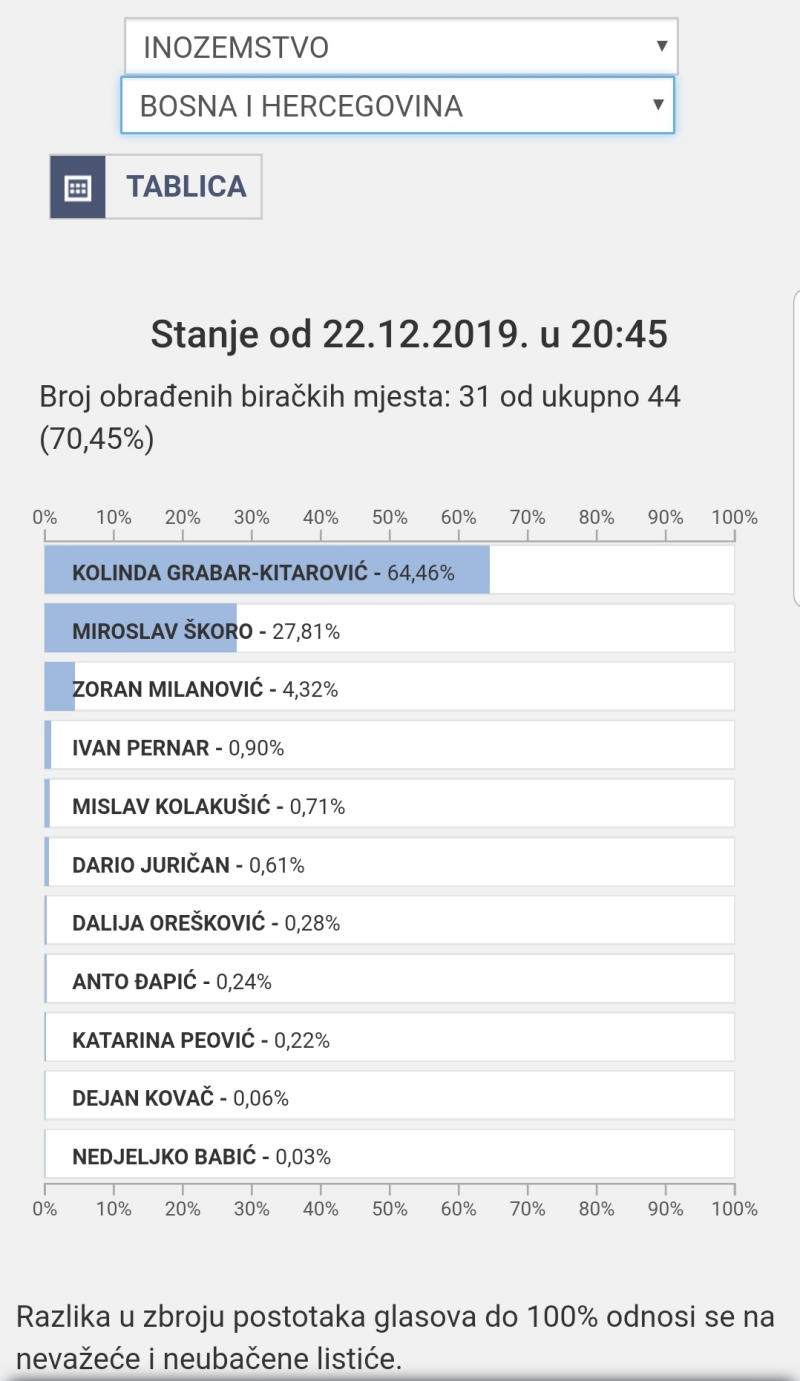Image resolution: width=800 pixels, height=1381 pixels.
Task: Click the arrow on the INOZEMSTVO combo box
Action: tap(661, 46)
